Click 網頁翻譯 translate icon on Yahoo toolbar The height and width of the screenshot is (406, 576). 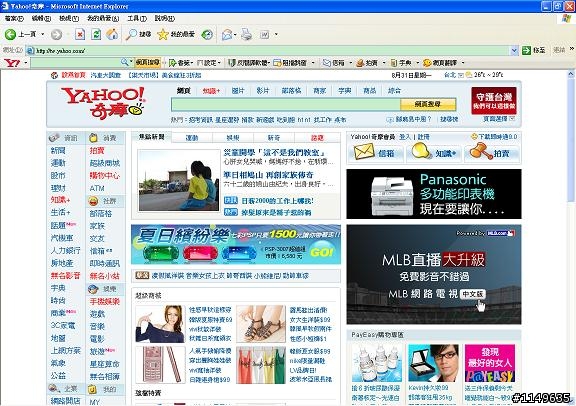[427, 63]
